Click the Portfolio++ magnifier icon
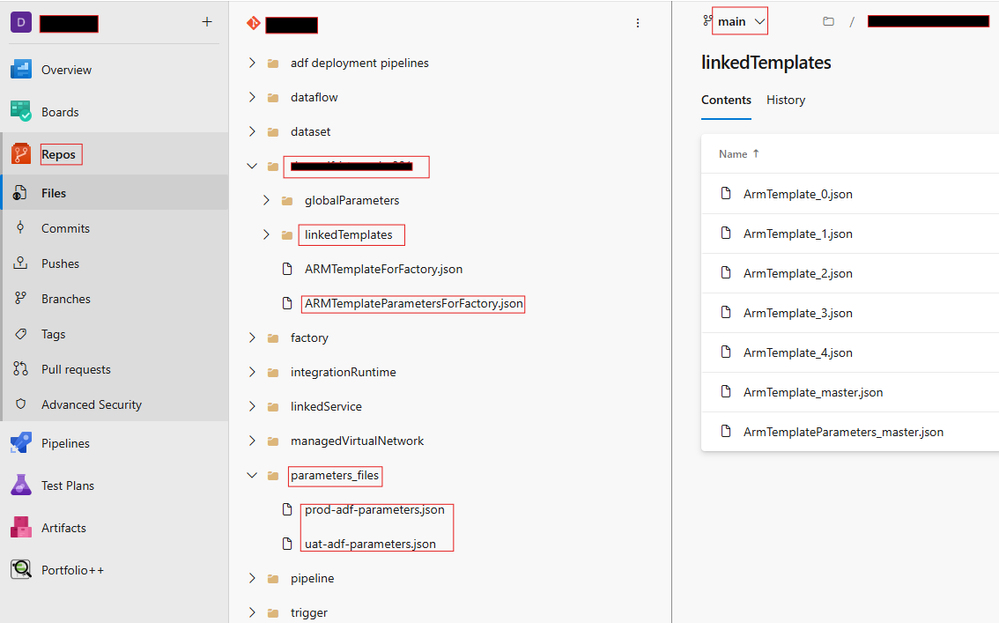The width and height of the screenshot is (999, 623). coord(21,569)
